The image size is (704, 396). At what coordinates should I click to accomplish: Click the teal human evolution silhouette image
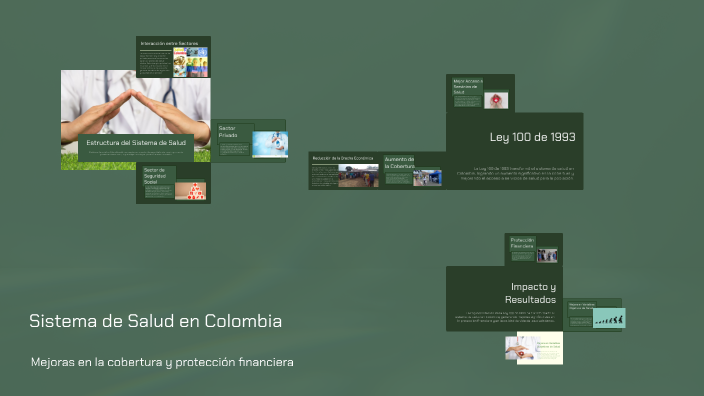pos(609,318)
